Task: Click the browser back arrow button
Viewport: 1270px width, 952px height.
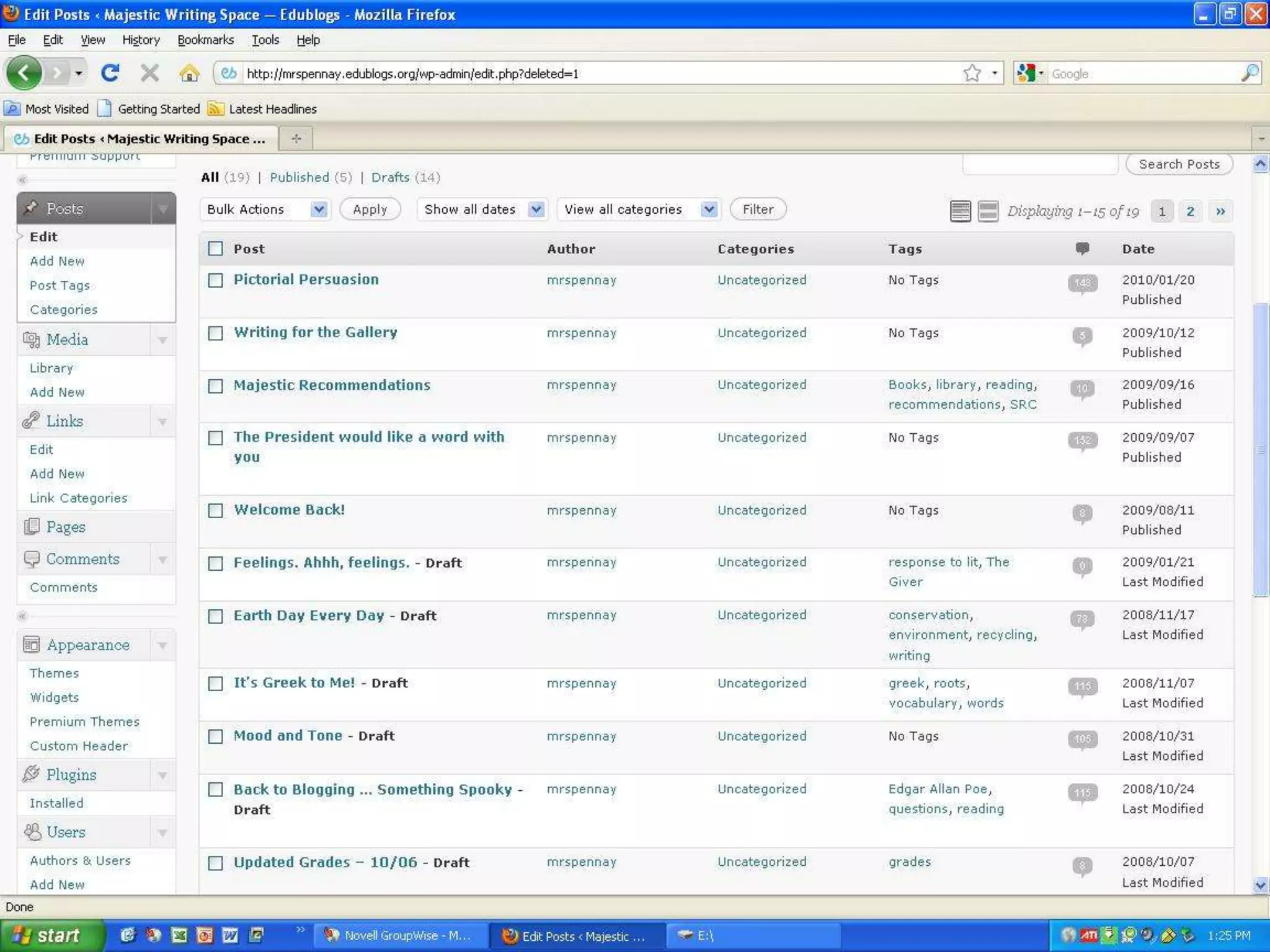Action: click(x=24, y=73)
